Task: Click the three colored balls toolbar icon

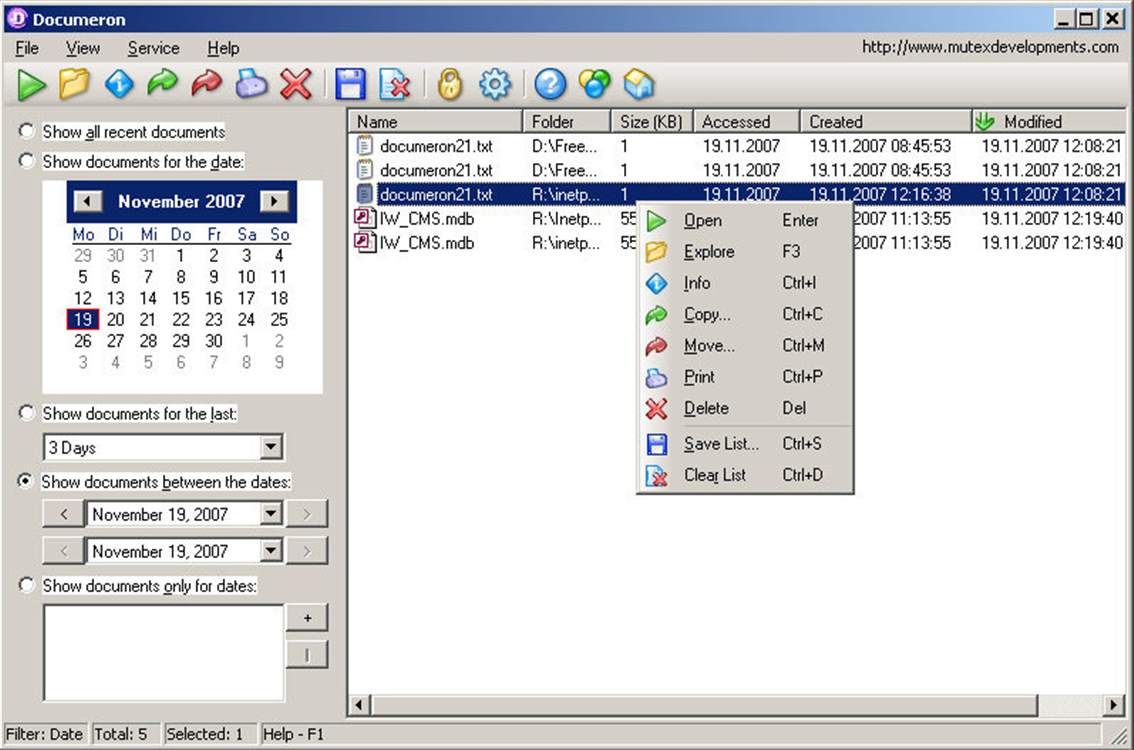Action: point(594,85)
